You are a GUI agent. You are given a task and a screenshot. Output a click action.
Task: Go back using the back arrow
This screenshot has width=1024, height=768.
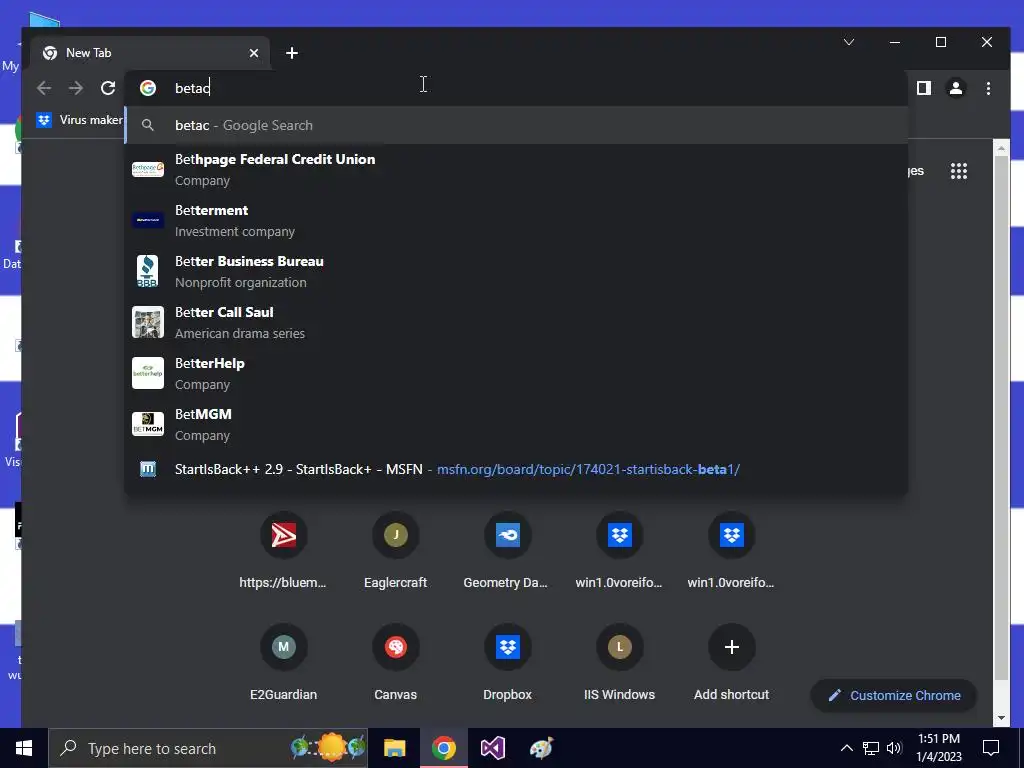pyautogui.click(x=44, y=88)
